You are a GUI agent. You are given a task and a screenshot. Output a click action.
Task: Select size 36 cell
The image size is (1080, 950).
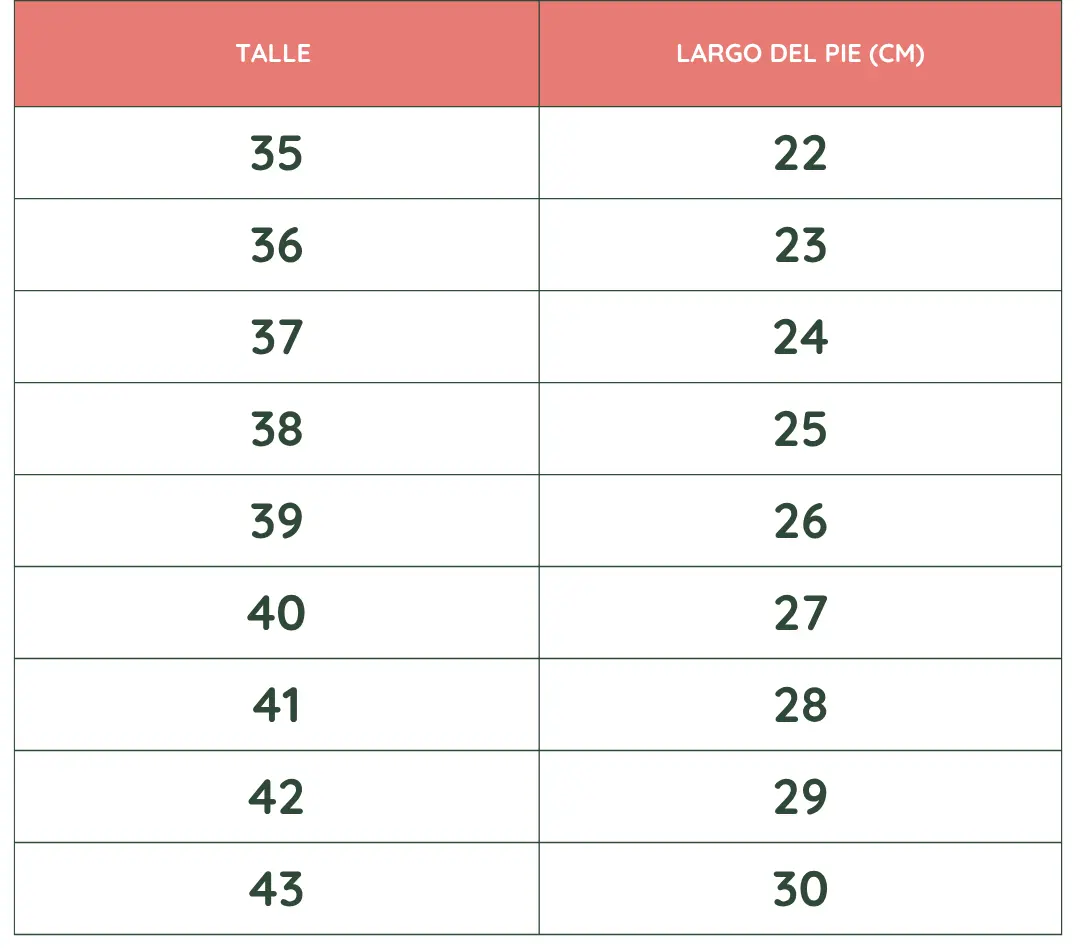click(x=276, y=245)
